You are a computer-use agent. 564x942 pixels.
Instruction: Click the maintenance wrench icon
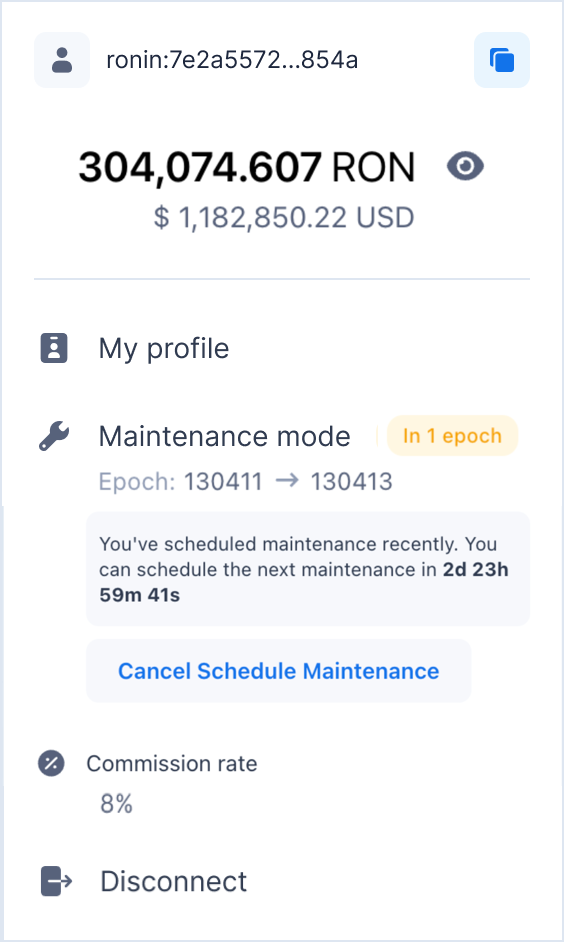point(54,436)
